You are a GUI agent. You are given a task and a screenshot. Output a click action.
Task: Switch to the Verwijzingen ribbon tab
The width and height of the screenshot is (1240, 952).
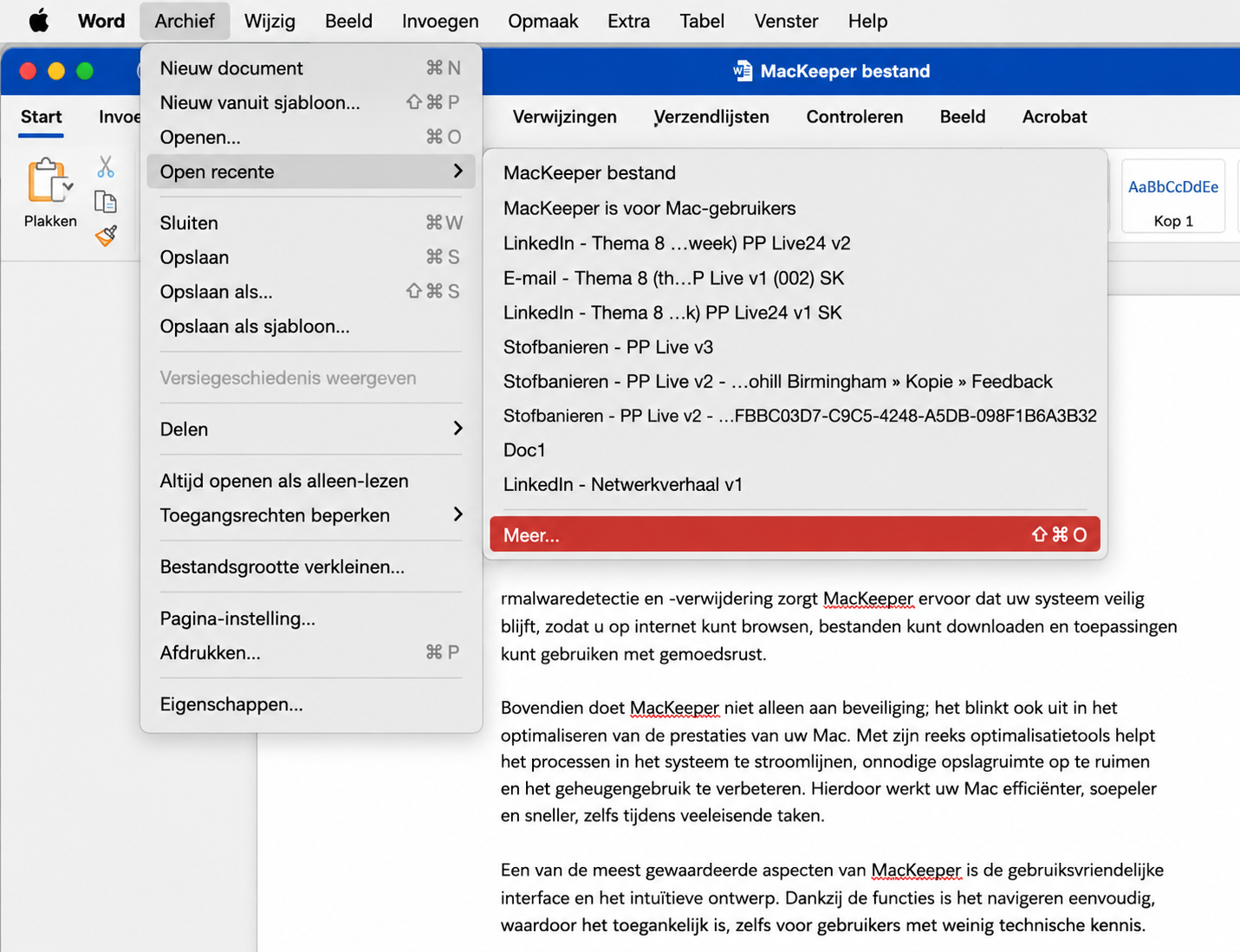pyautogui.click(x=565, y=117)
